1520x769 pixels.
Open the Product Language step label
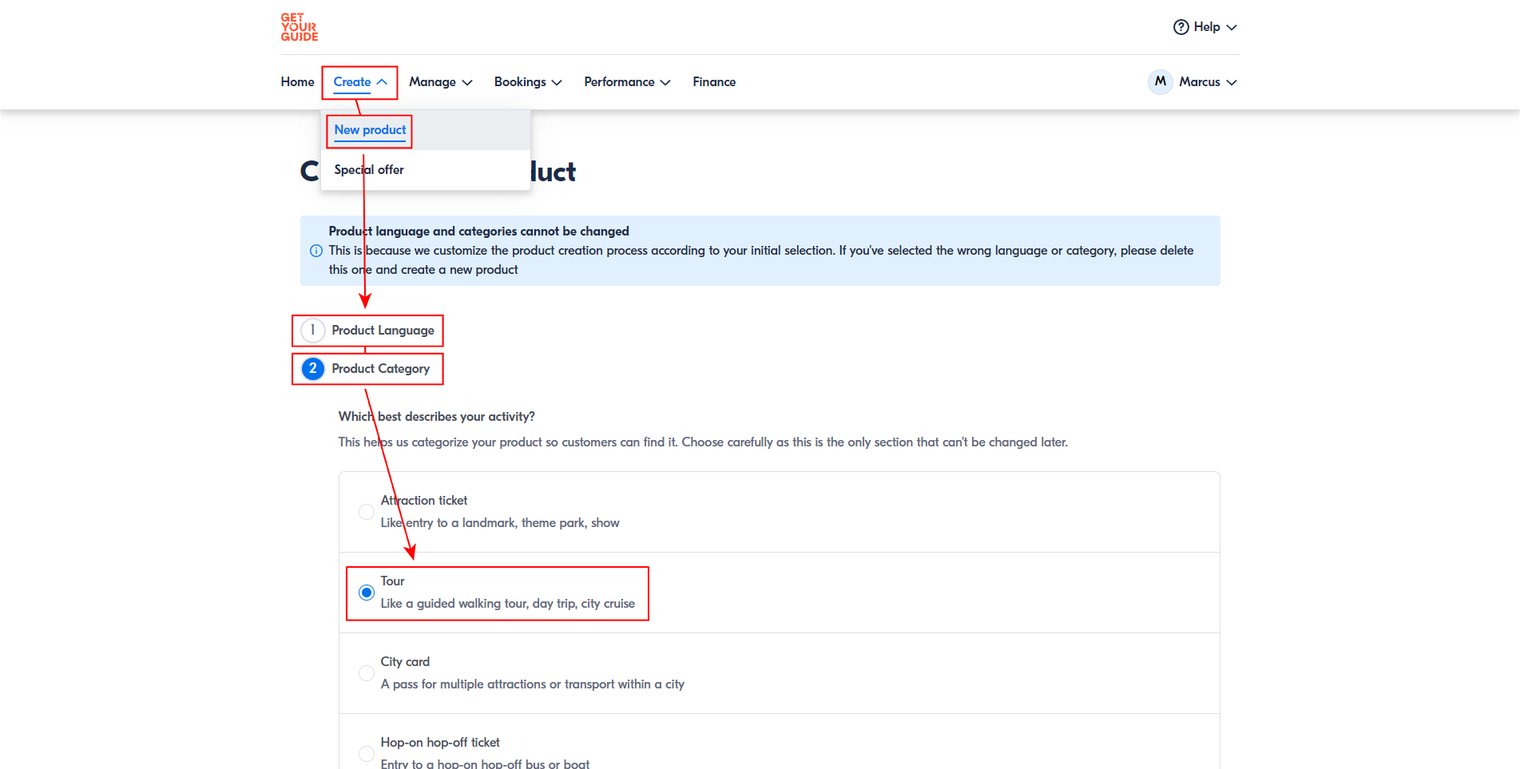tap(383, 330)
